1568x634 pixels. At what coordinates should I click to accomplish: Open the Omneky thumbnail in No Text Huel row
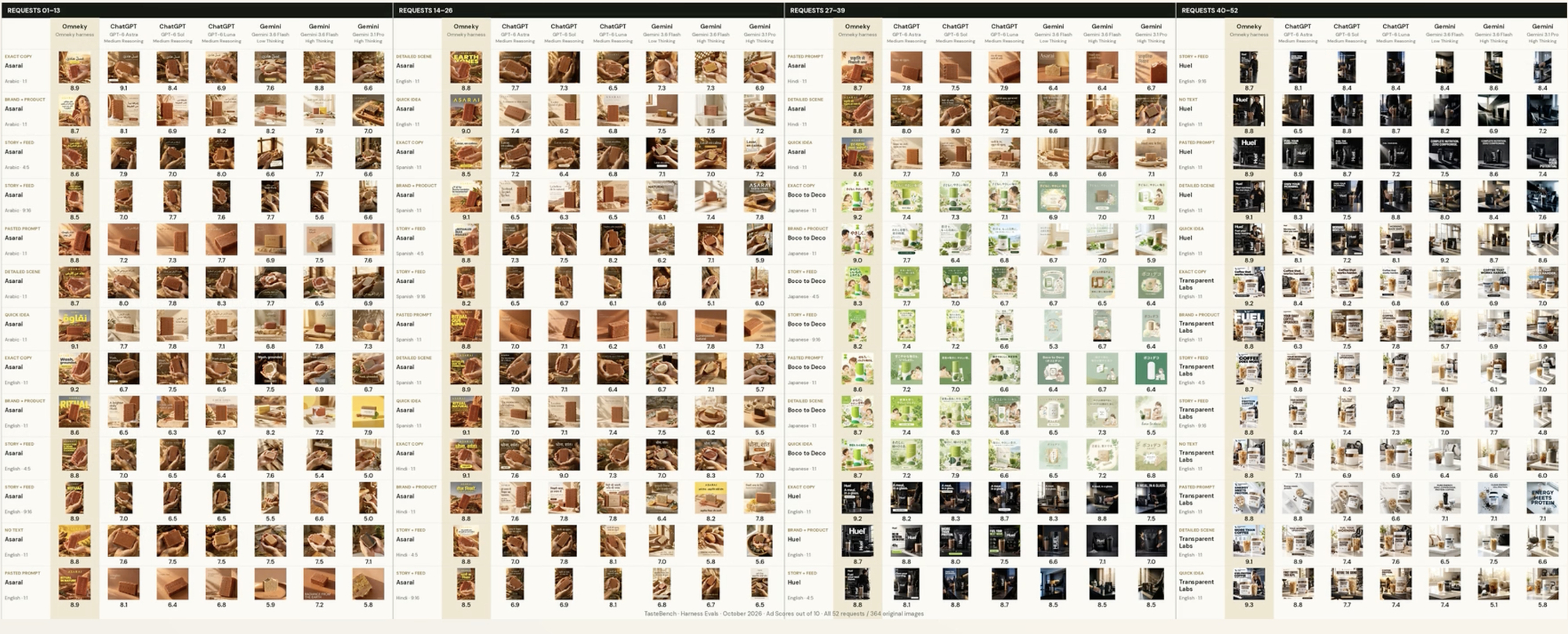click(x=1248, y=111)
